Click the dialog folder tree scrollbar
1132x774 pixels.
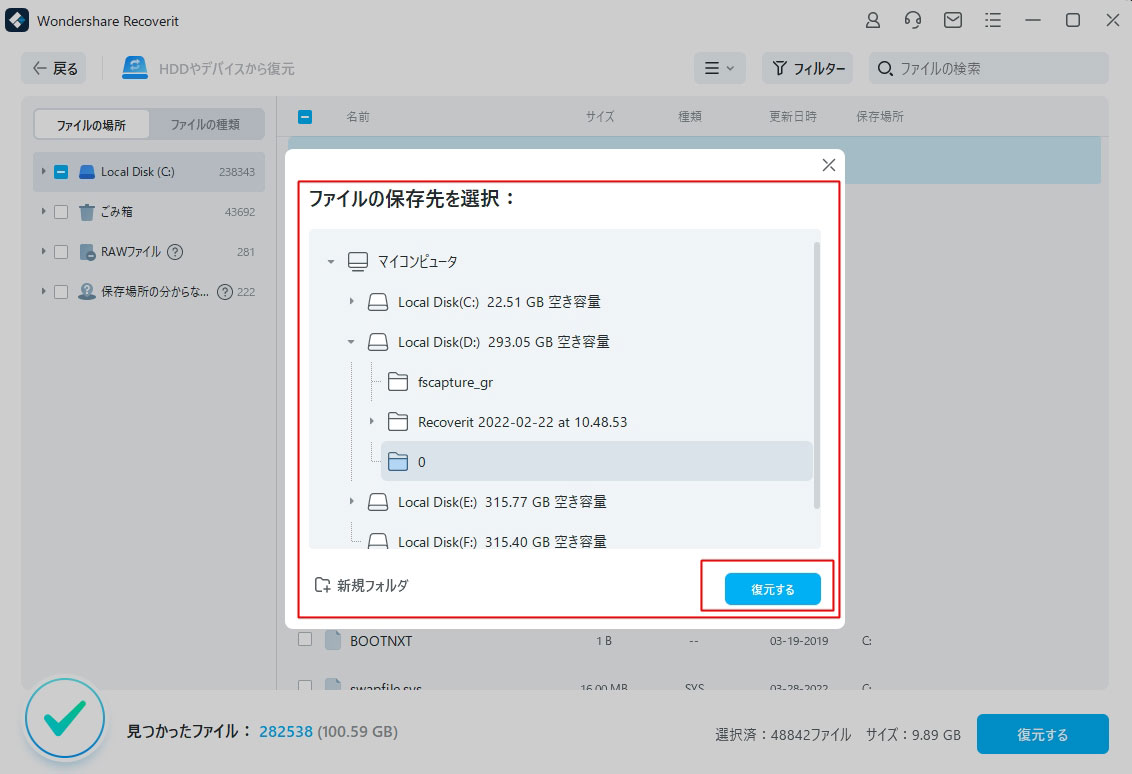pyautogui.click(x=817, y=375)
